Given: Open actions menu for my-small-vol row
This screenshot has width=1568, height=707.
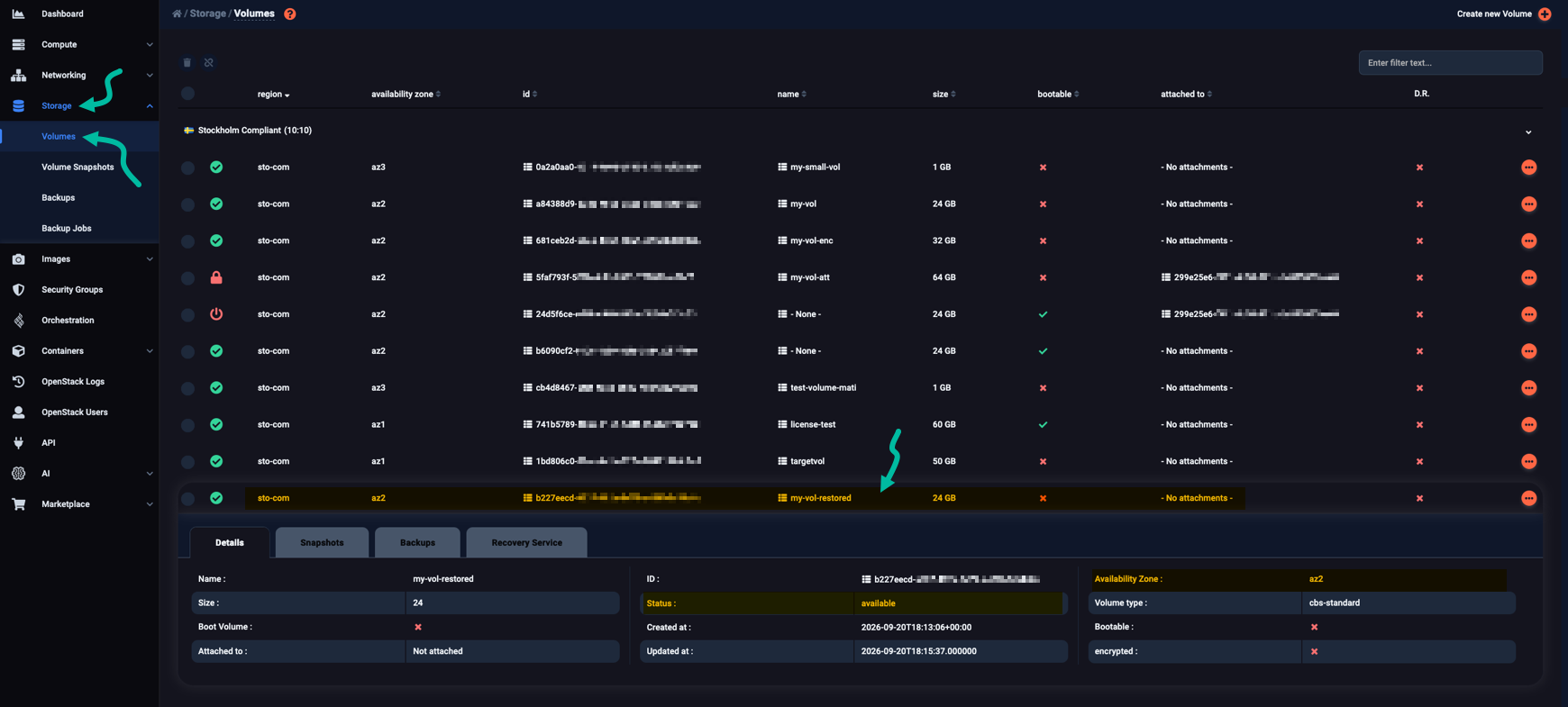Looking at the screenshot, I should [x=1528, y=168].
